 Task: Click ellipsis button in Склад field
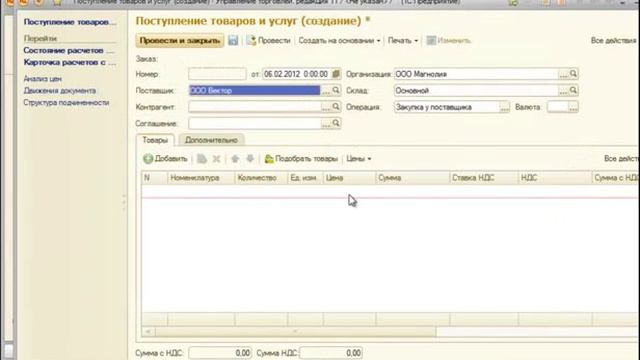tap(563, 91)
